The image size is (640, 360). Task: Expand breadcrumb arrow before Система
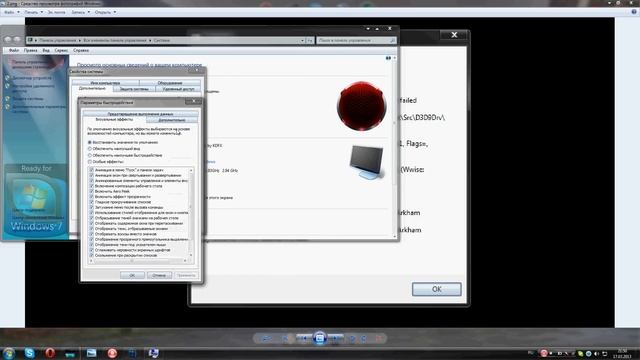coord(150,40)
